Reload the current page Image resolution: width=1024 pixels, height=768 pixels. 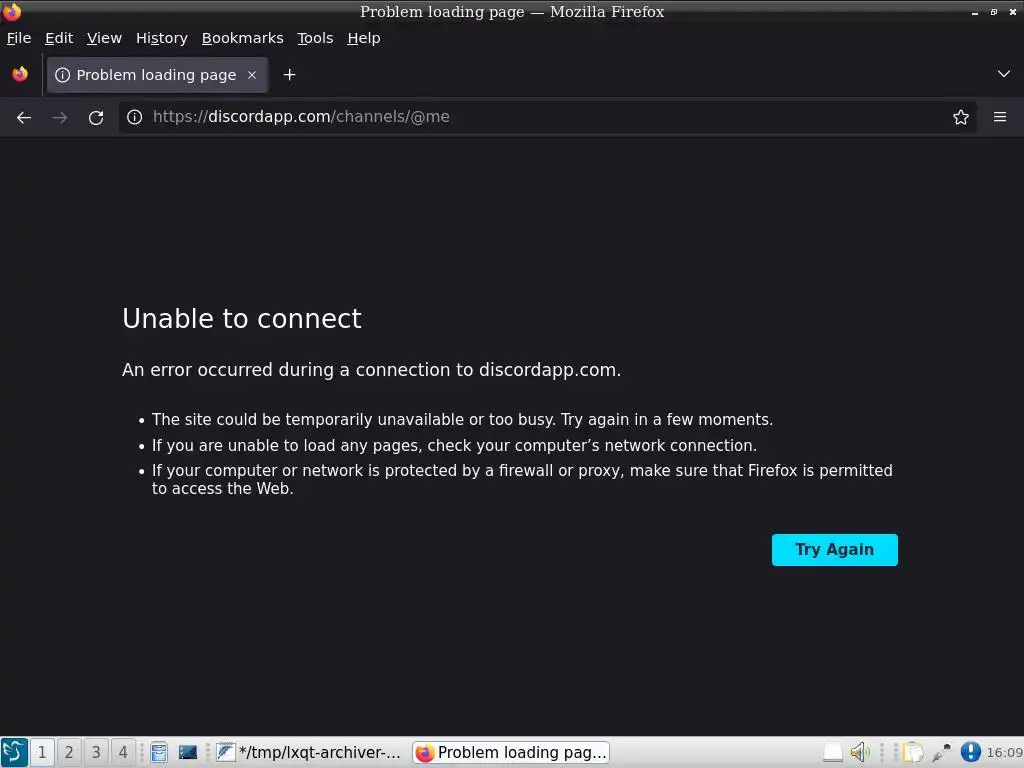[x=96, y=118]
